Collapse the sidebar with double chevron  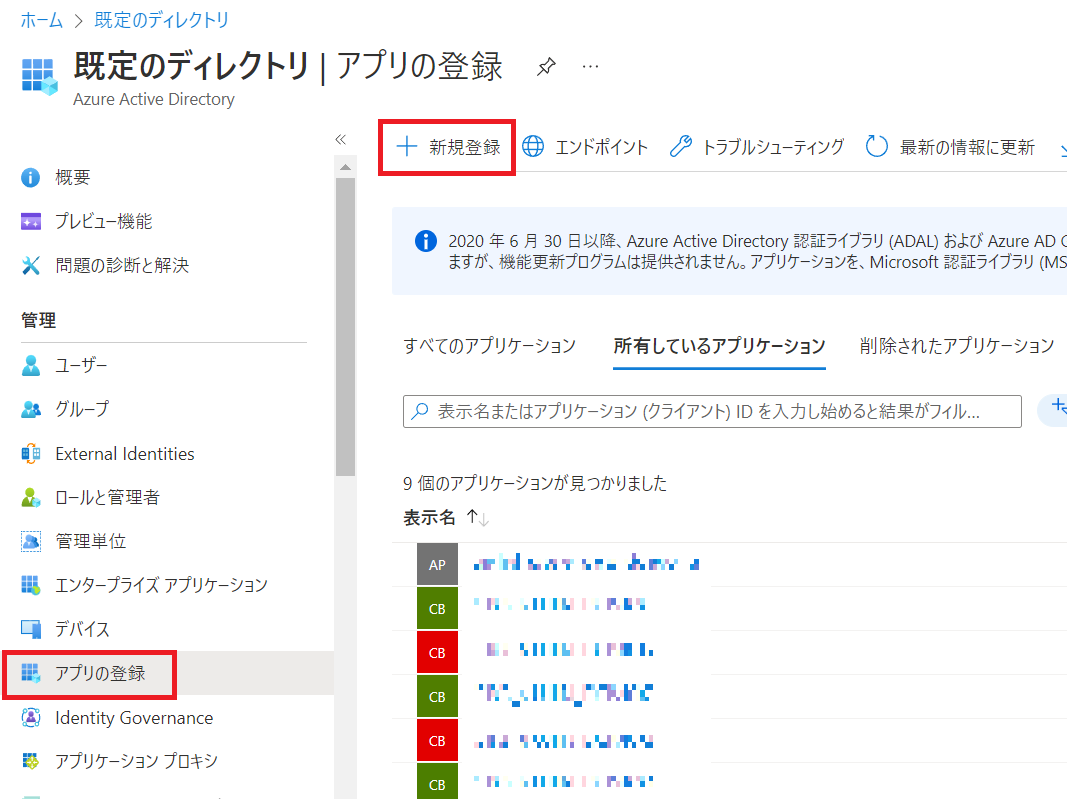click(x=340, y=139)
